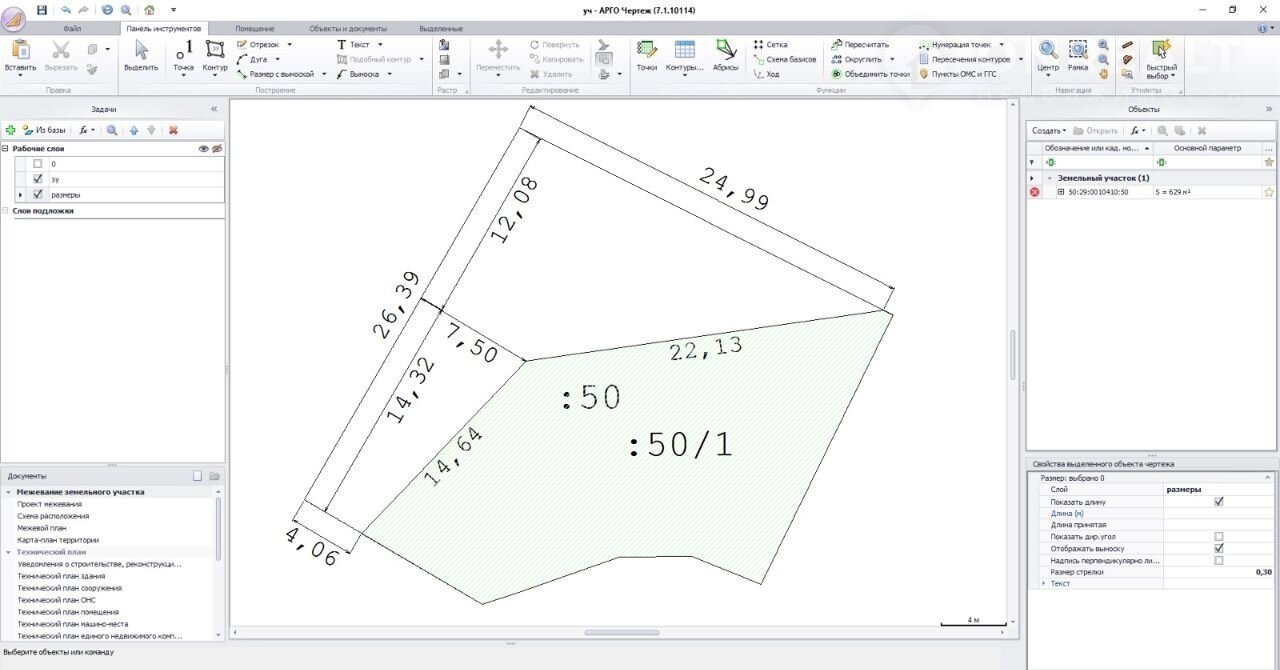Click the red delete icon in Задачи toolbar

[x=173, y=130]
